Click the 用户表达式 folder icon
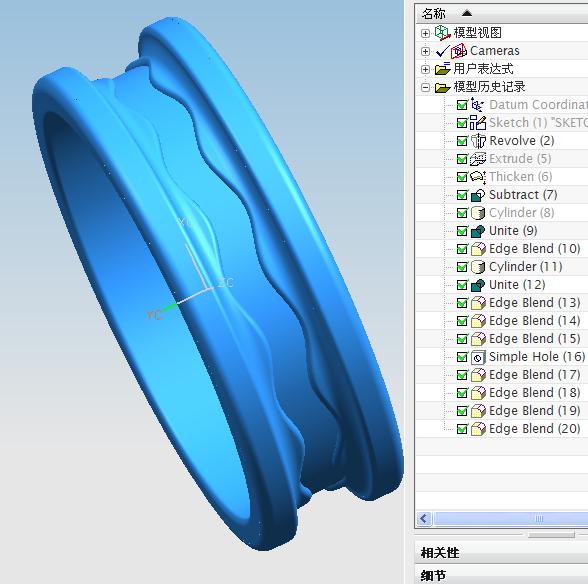The height and width of the screenshot is (584, 588). (x=442, y=69)
